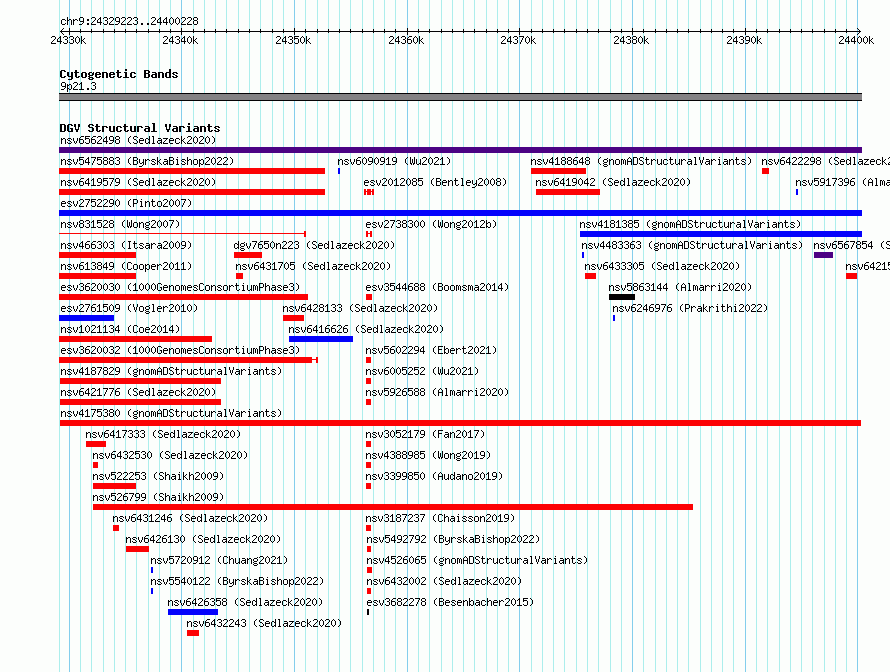
Task: Select nsv6431705 (Sedlazeck2020) label
Action: 313,266
